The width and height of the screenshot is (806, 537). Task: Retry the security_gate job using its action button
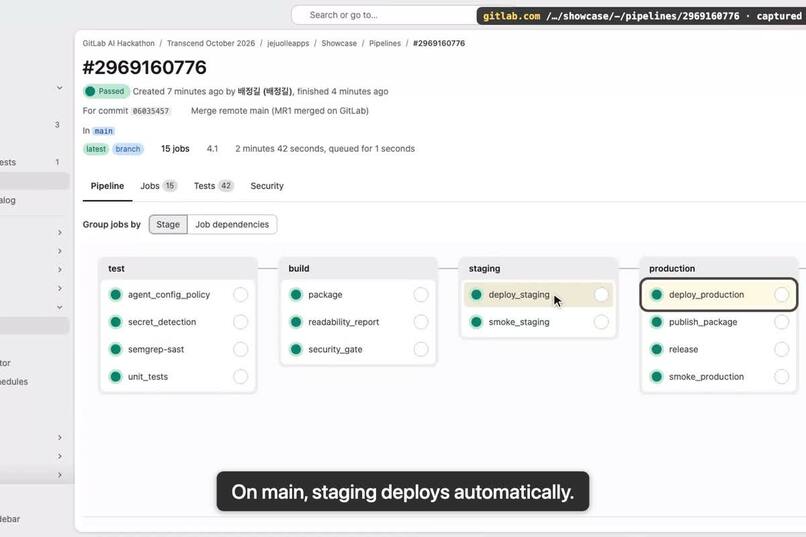tap(420, 349)
